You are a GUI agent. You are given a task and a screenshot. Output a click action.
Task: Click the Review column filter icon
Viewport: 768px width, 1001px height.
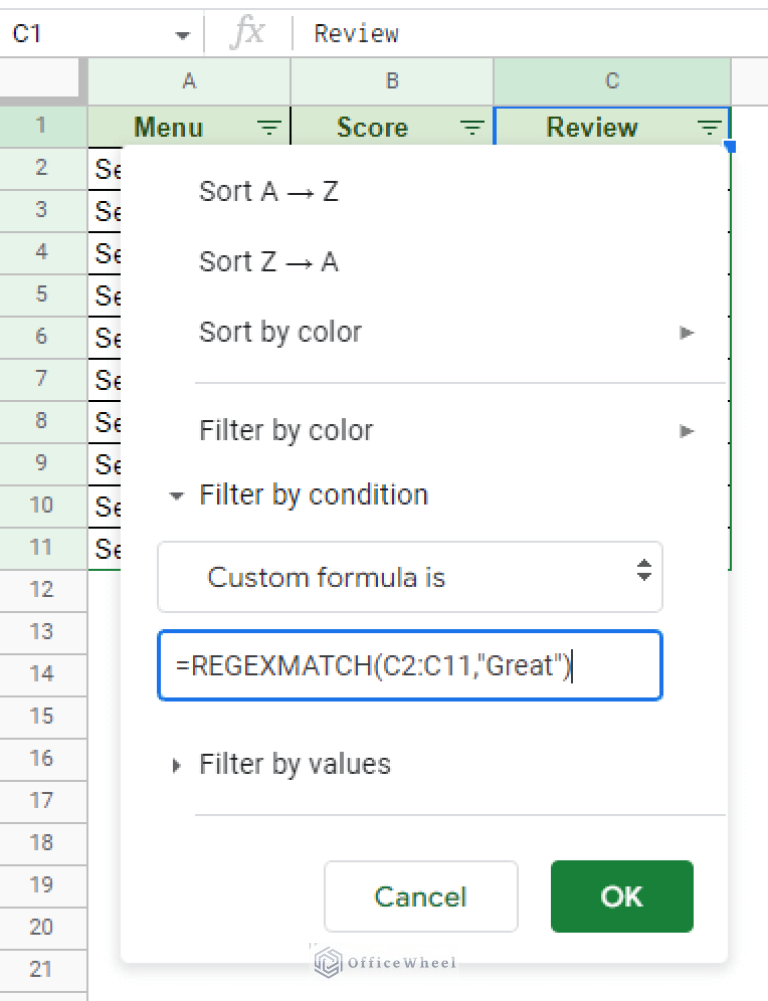710,127
